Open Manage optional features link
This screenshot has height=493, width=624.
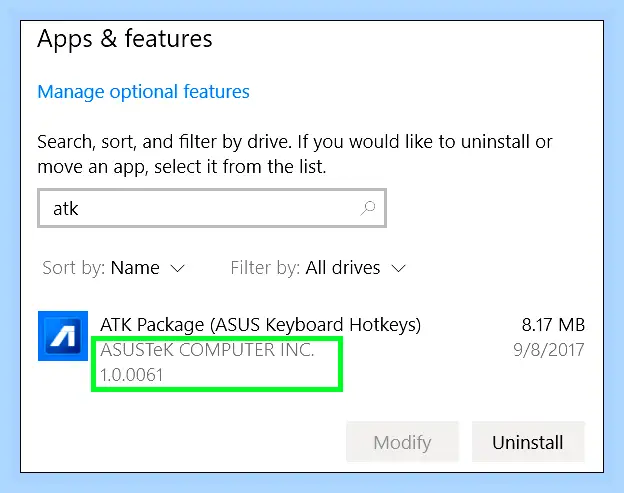click(143, 92)
